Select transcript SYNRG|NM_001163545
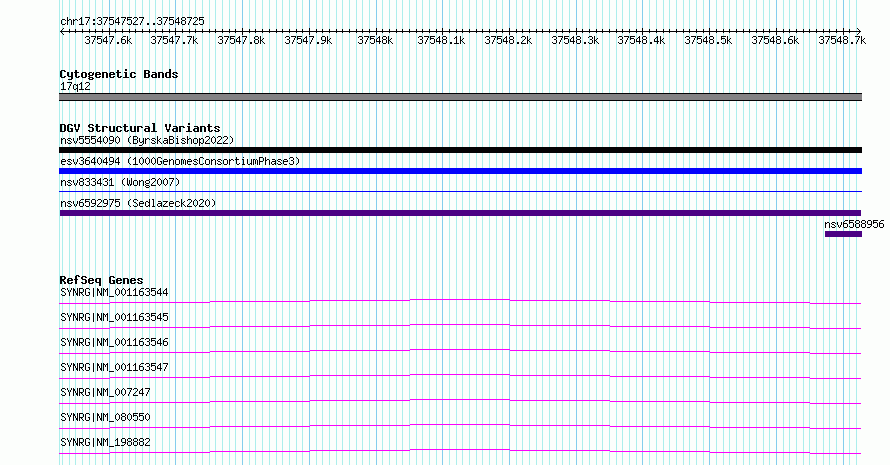The width and height of the screenshot is (890, 465). click(x=114, y=317)
